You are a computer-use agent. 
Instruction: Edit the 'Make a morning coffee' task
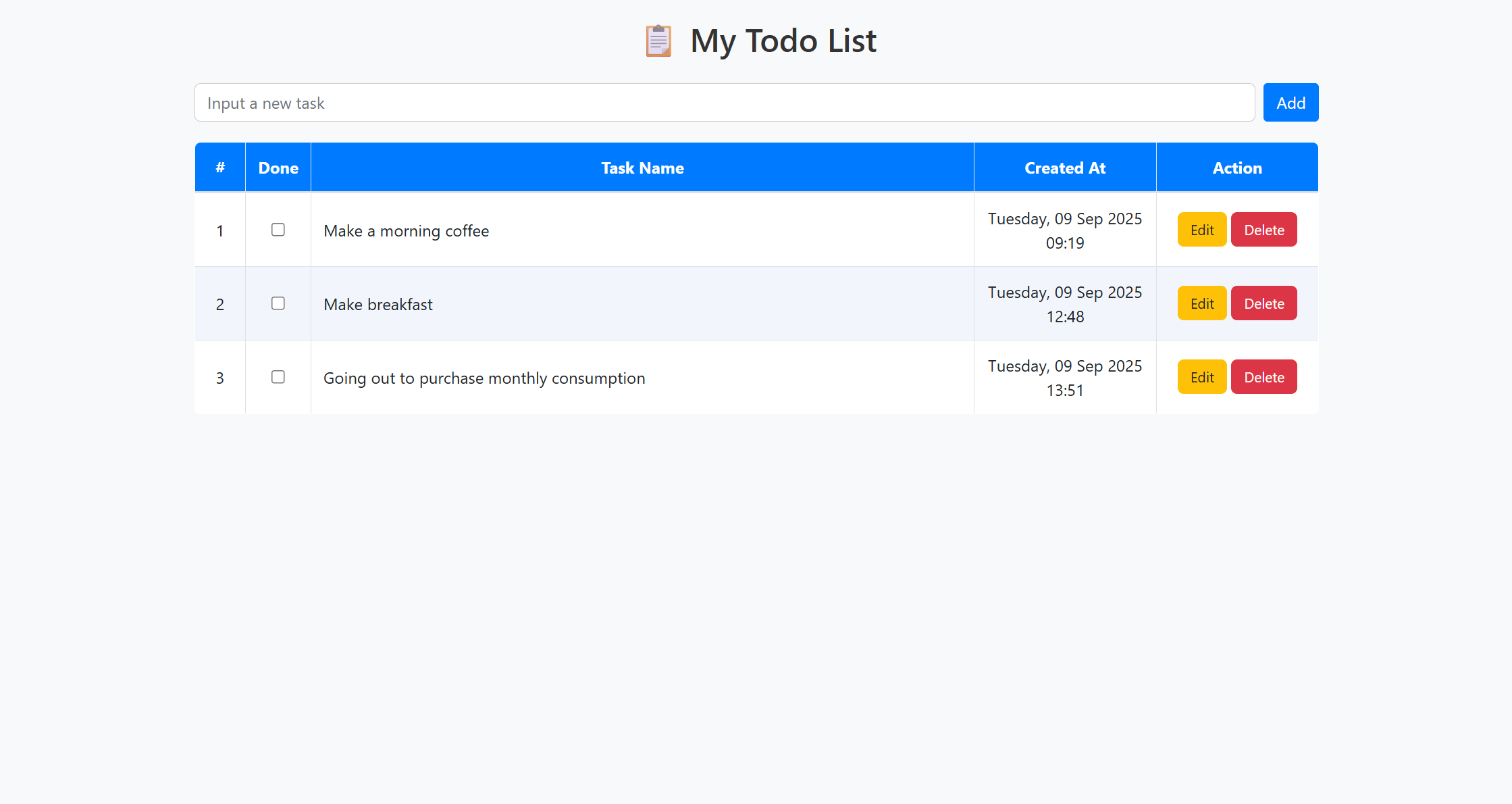pyautogui.click(x=1201, y=230)
